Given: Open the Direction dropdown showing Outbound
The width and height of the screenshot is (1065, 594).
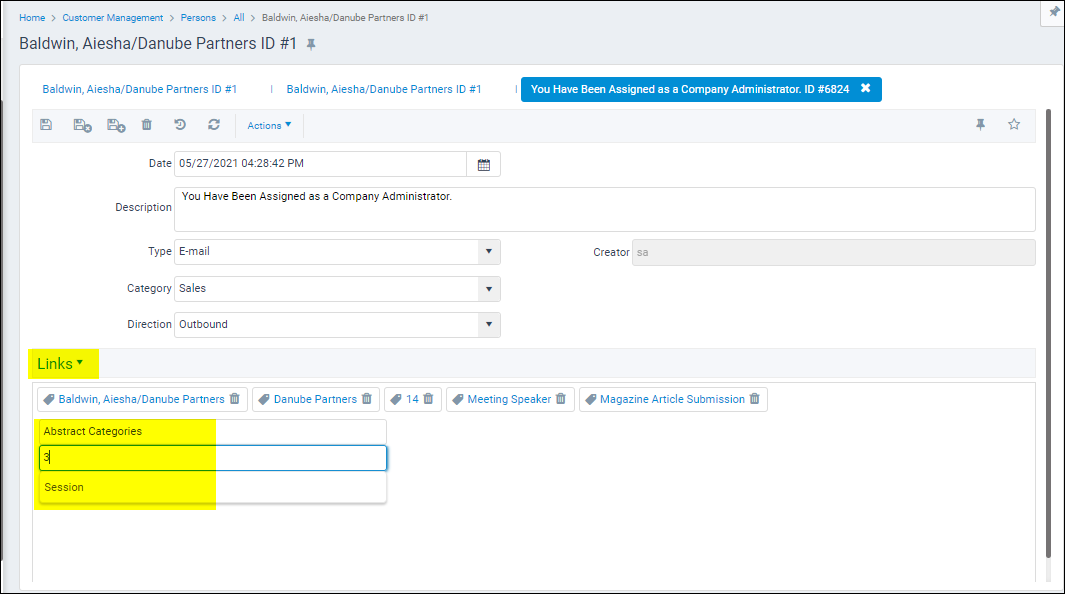Looking at the screenshot, I should pyautogui.click(x=488, y=324).
